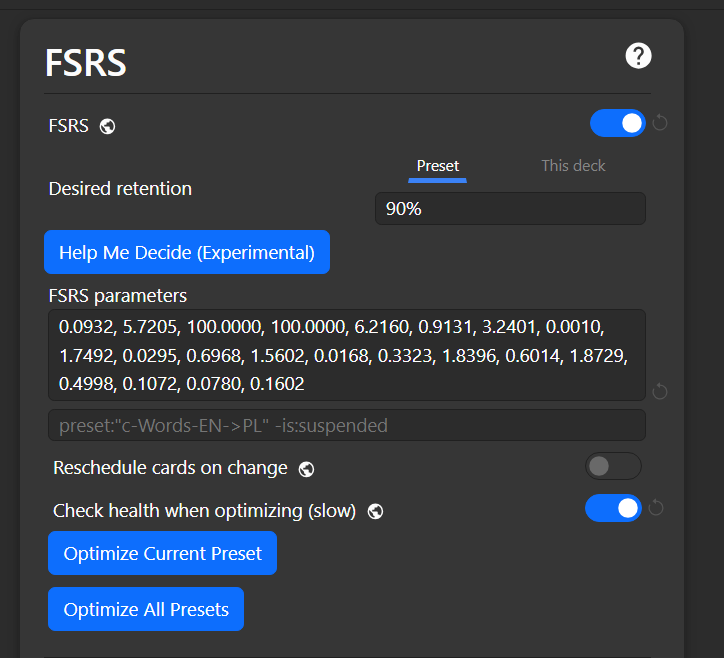The height and width of the screenshot is (658, 724).
Task: Click the revert arrow beside FSRS parameters box
Action: tap(660, 391)
